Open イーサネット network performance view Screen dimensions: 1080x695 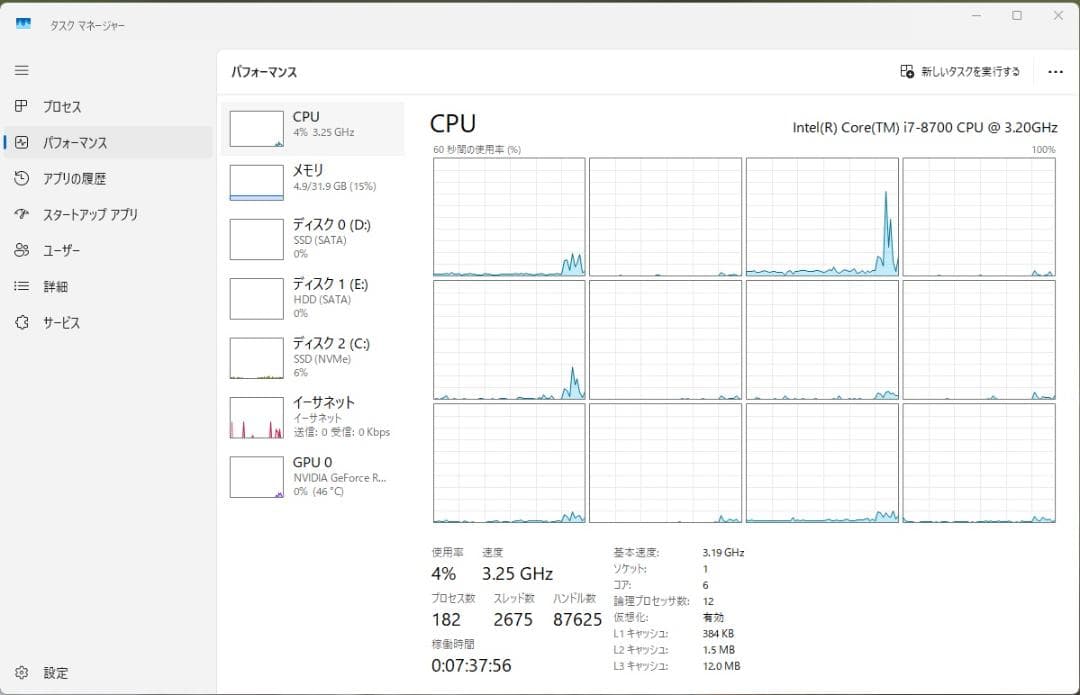[310, 417]
